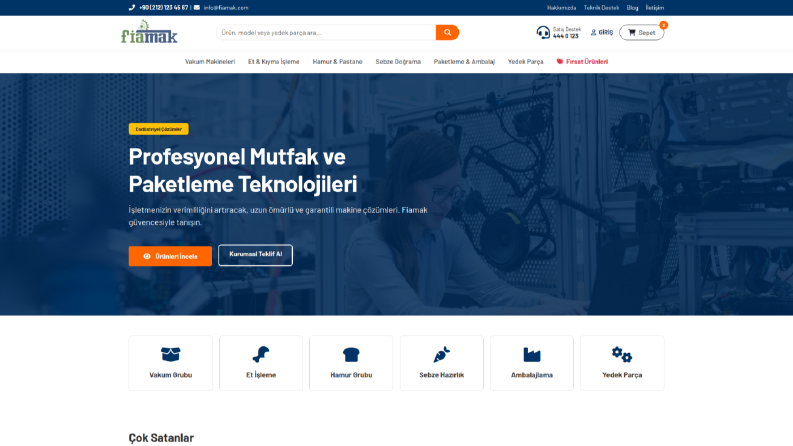
Task: Click the Çok Satanlar heading
Action: coord(161,438)
